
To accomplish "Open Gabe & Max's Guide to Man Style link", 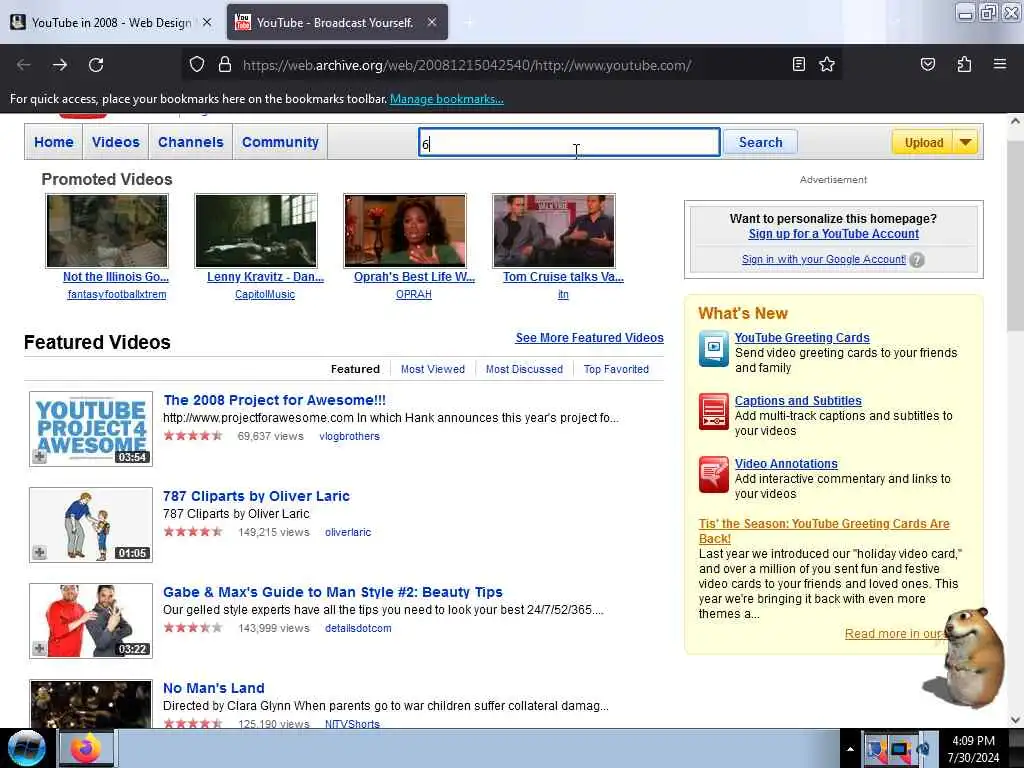I will tap(332, 592).
